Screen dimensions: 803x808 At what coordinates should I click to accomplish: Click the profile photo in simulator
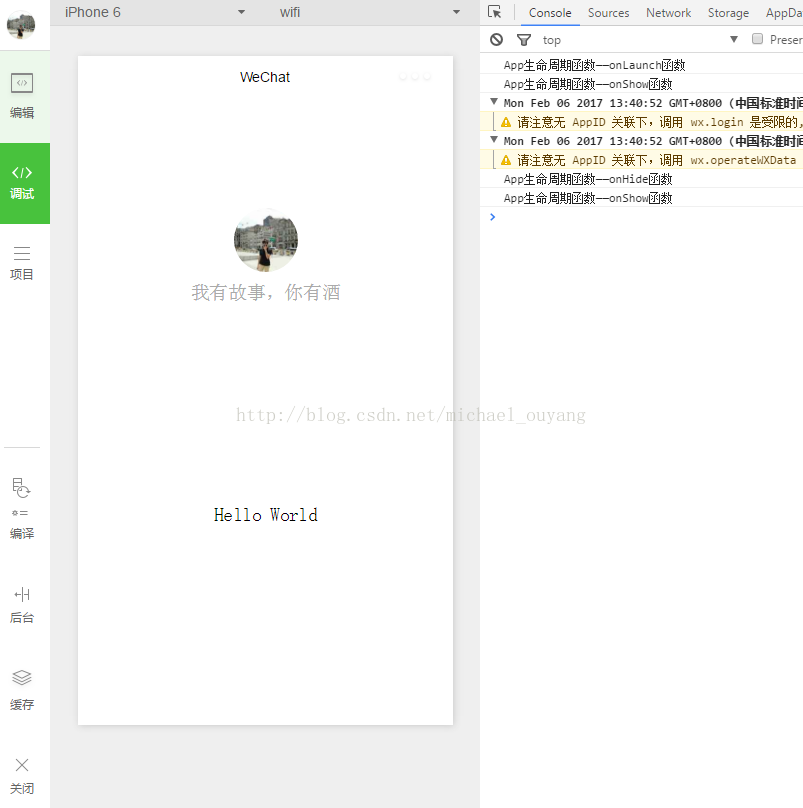coord(265,240)
